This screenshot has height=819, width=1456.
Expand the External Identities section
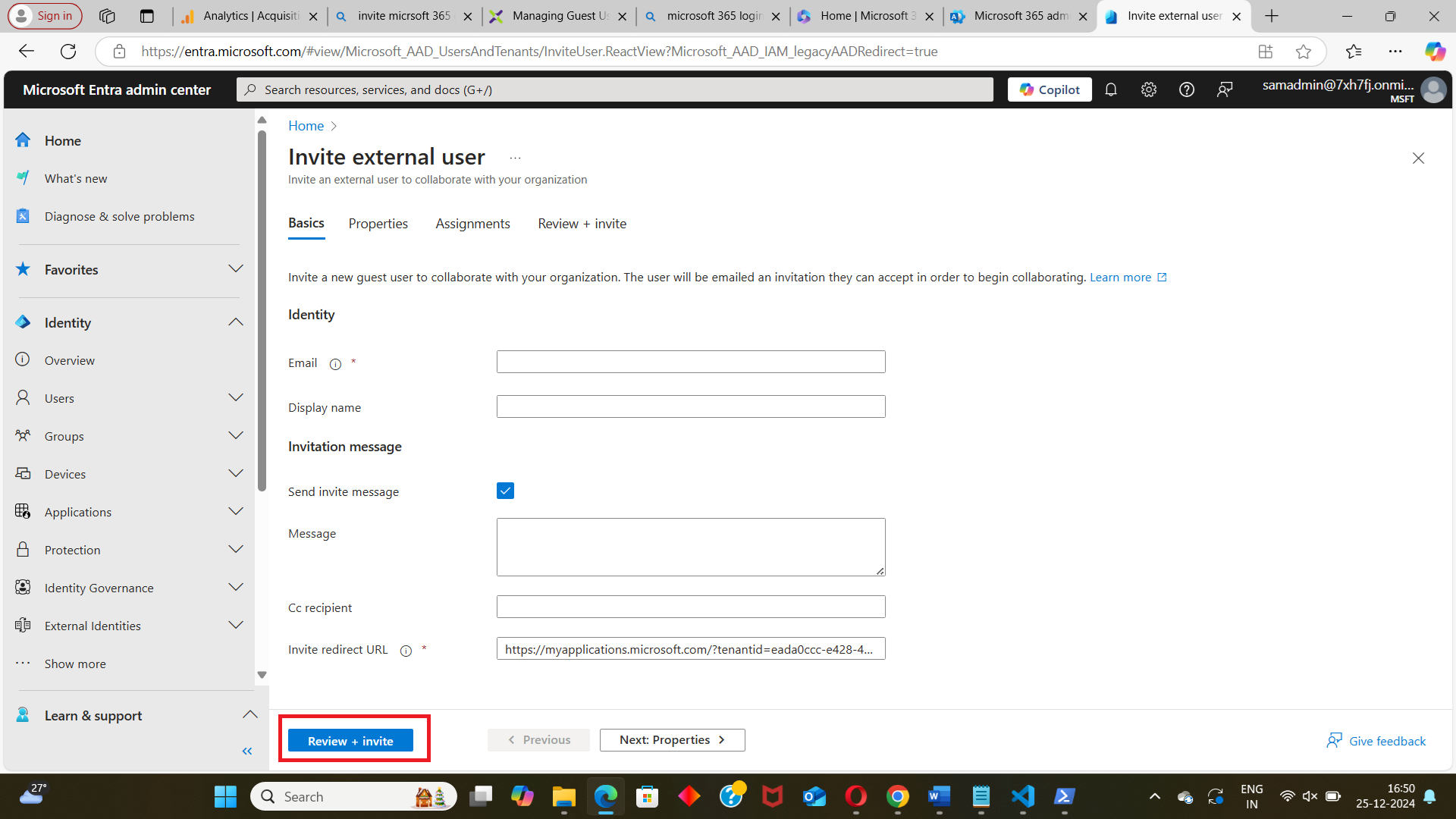click(236, 626)
